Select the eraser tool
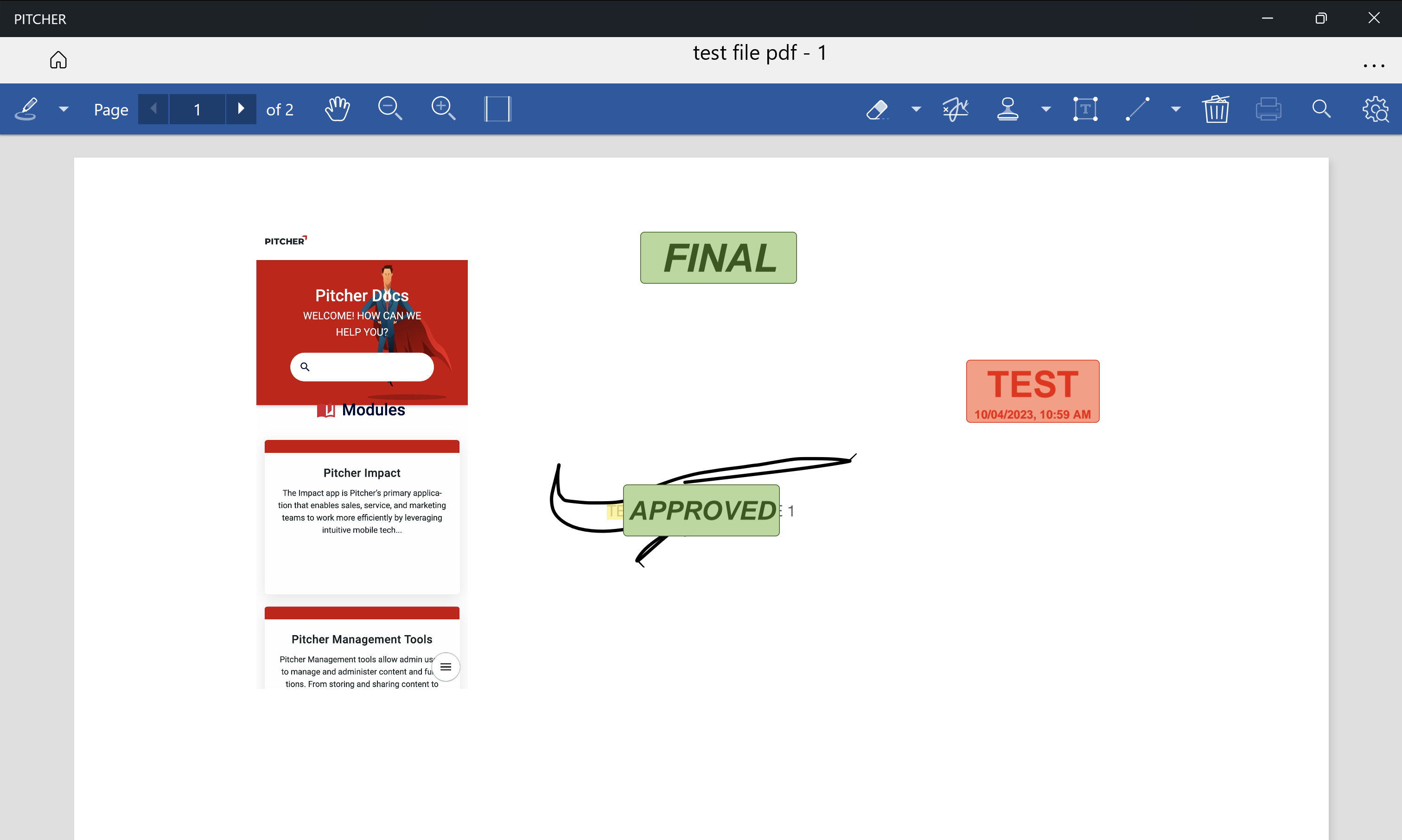The width and height of the screenshot is (1402, 840). click(x=877, y=108)
